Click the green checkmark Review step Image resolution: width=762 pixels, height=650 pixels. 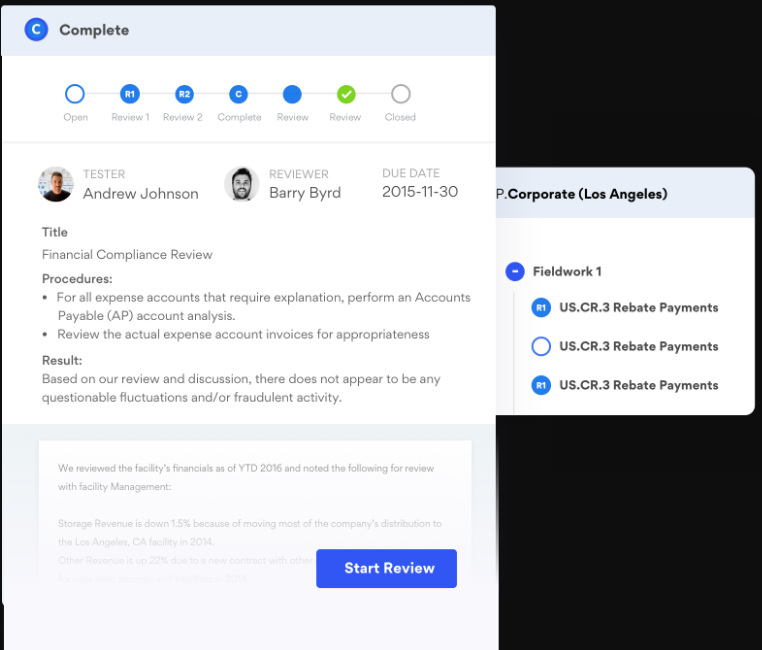tap(346, 94)
